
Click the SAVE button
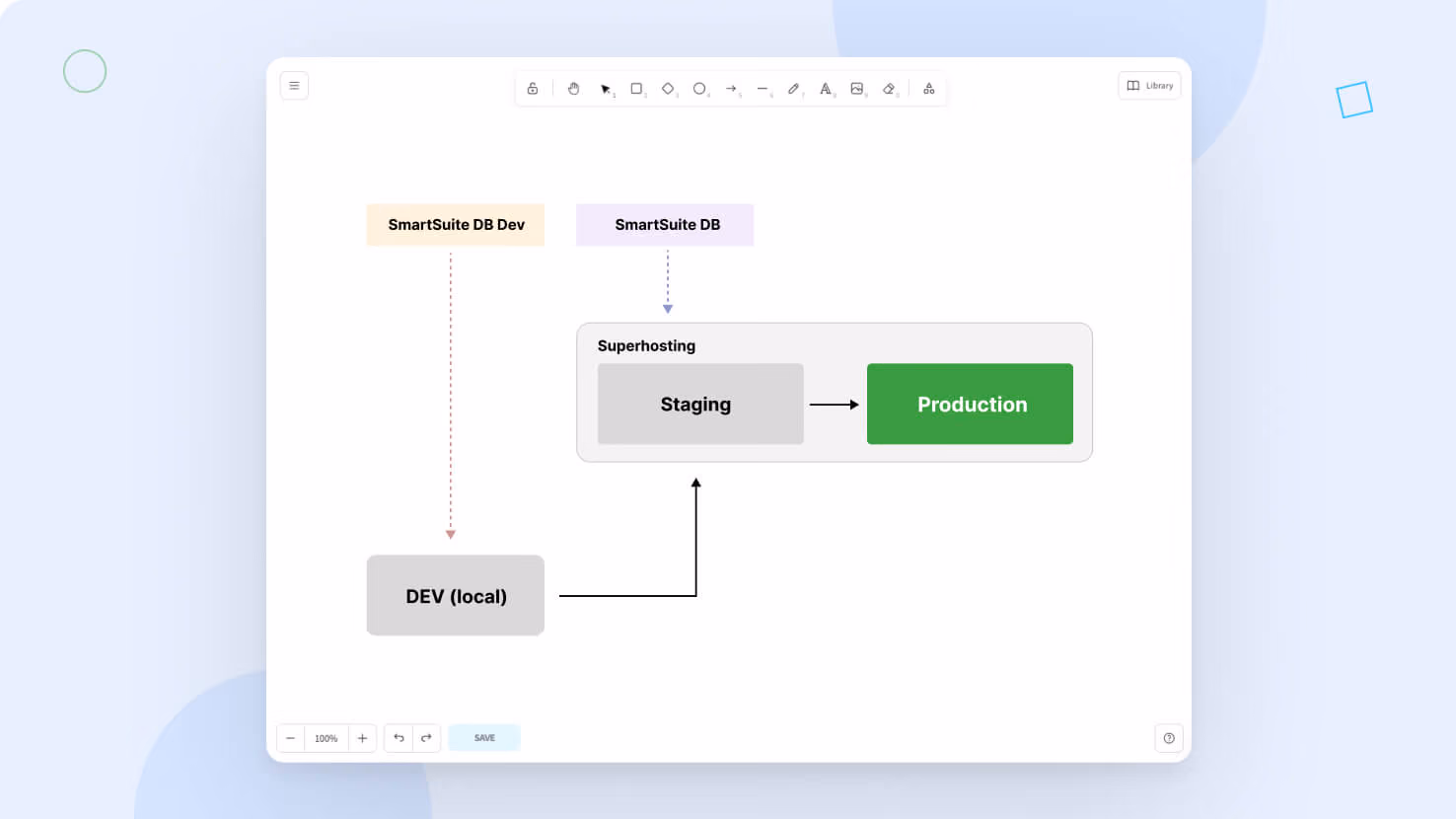[484, 738]
